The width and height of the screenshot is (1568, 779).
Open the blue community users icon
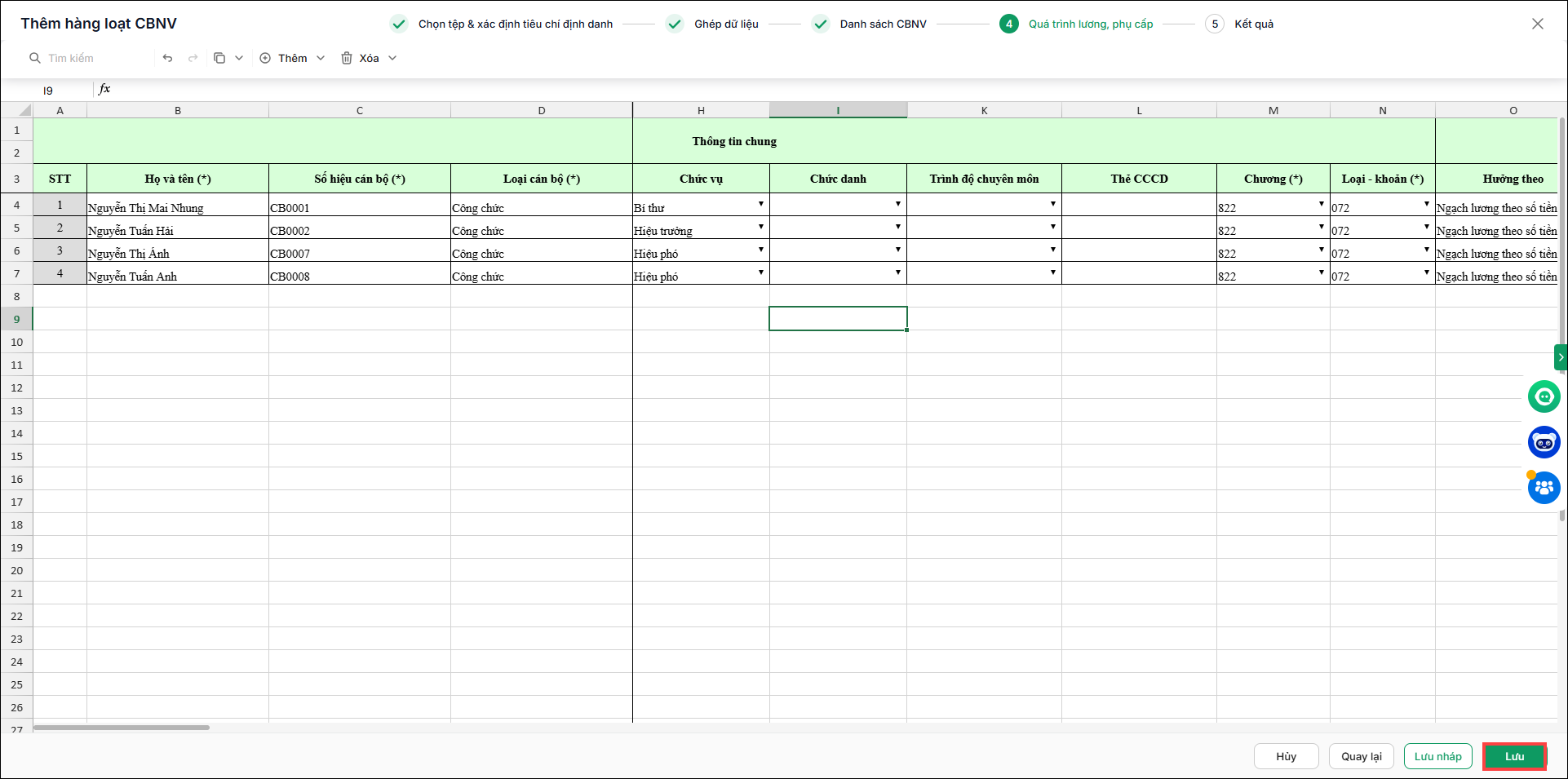pyautogui.click(x=1544, y=488)
